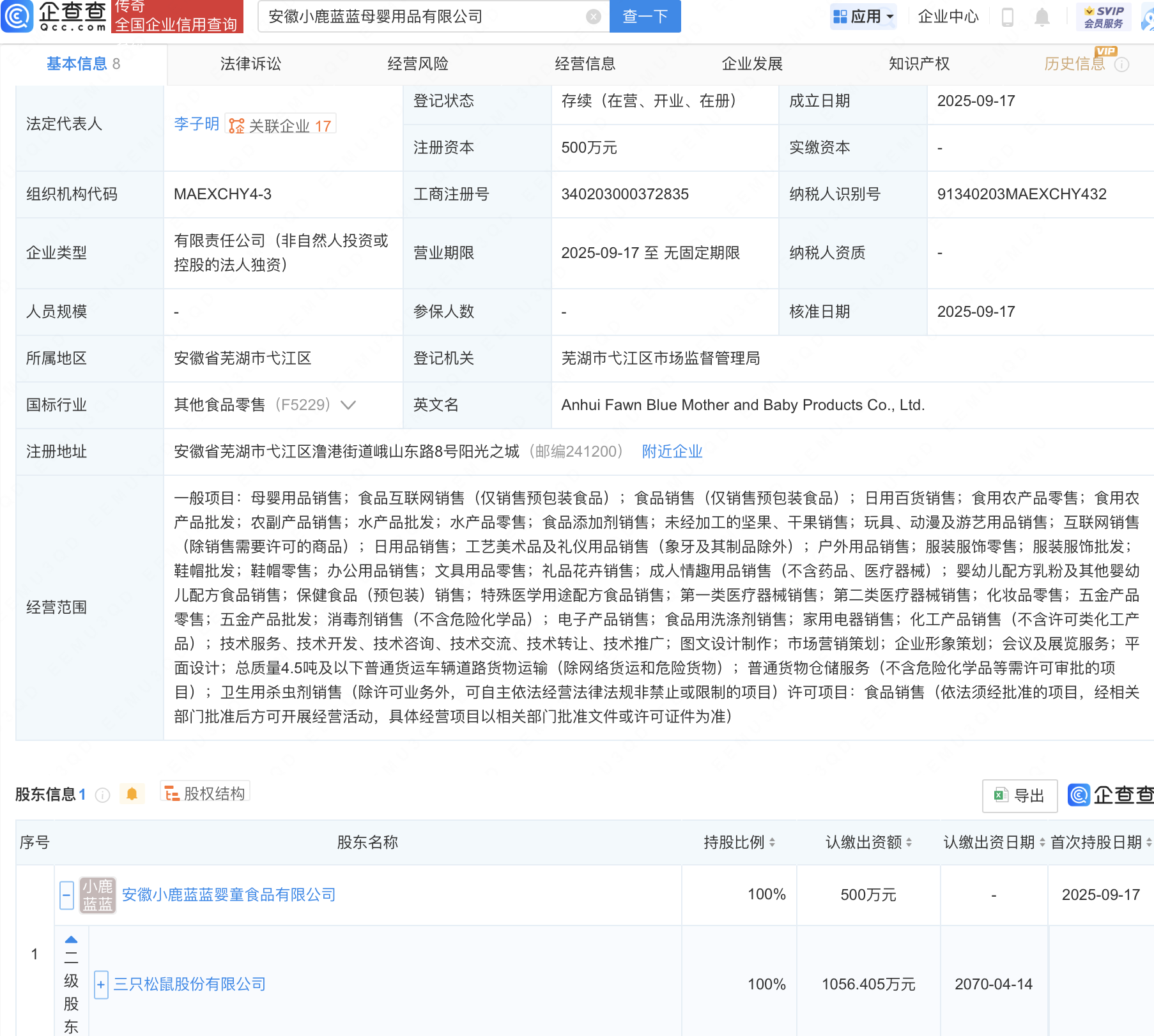Switch to 经营信息 tab
Viewport: 1154px width, 1036px height.
(585, 64)
